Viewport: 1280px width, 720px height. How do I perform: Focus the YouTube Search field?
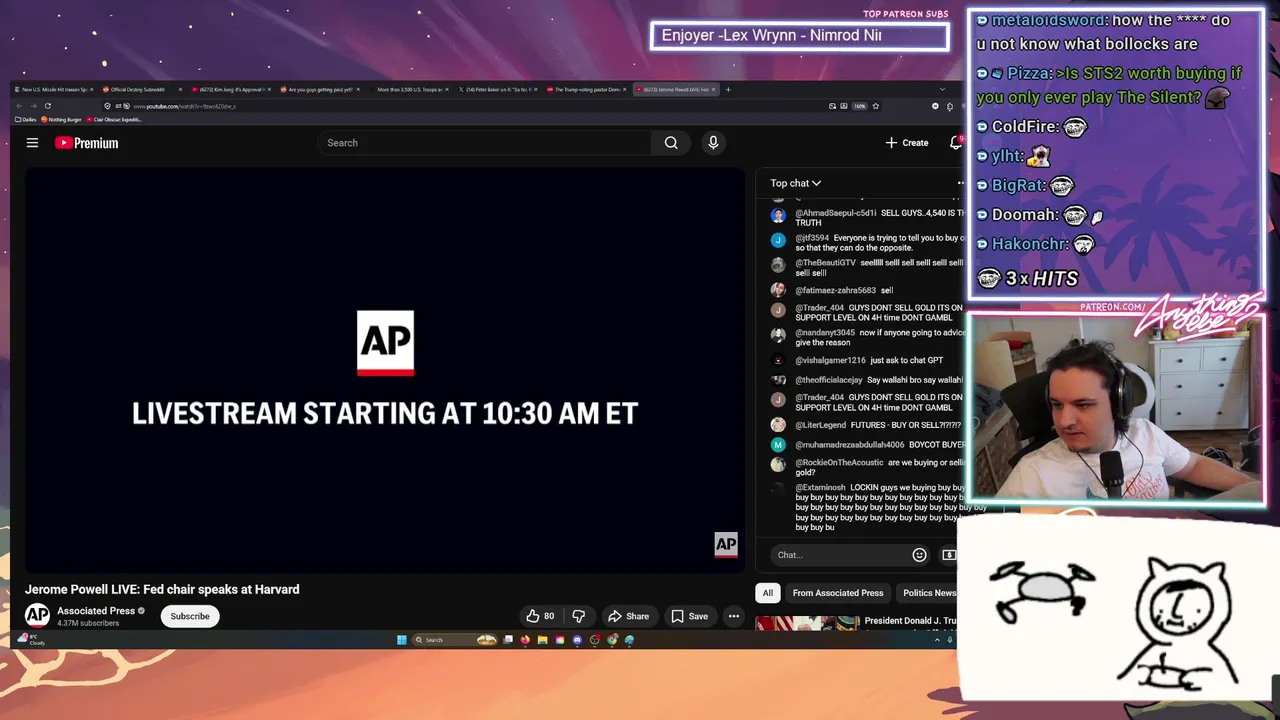tap(485, 143)
